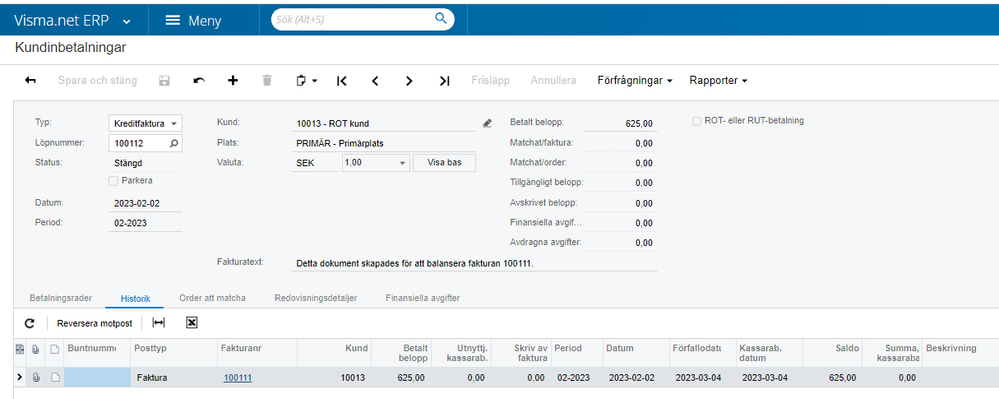Expand the Förfrågningar menu
Image resolution: width=999 pixels, height=399 pixels.
pyautogui.click(x=635, y=80)
